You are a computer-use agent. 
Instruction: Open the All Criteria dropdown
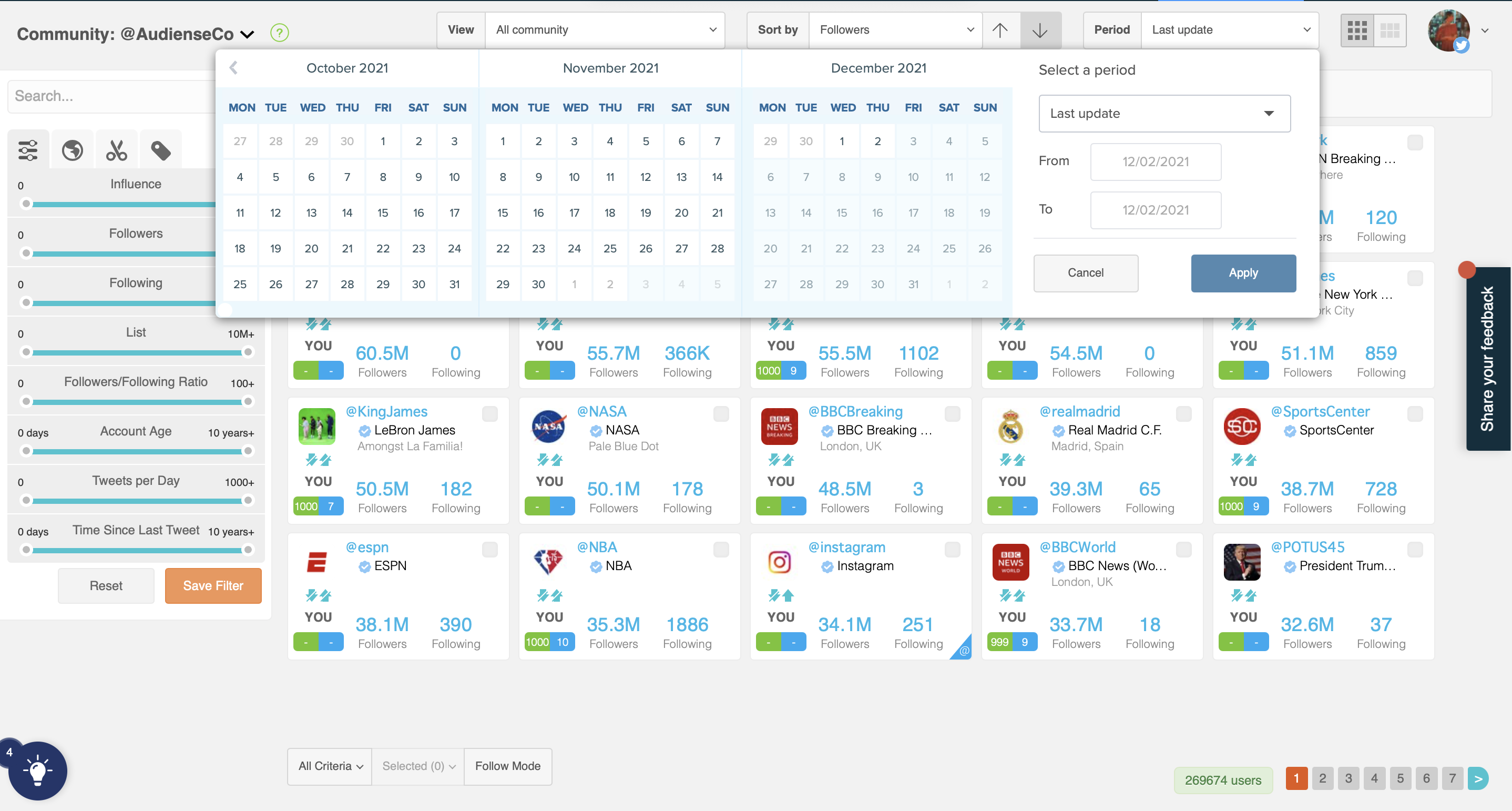click(330, 766)
